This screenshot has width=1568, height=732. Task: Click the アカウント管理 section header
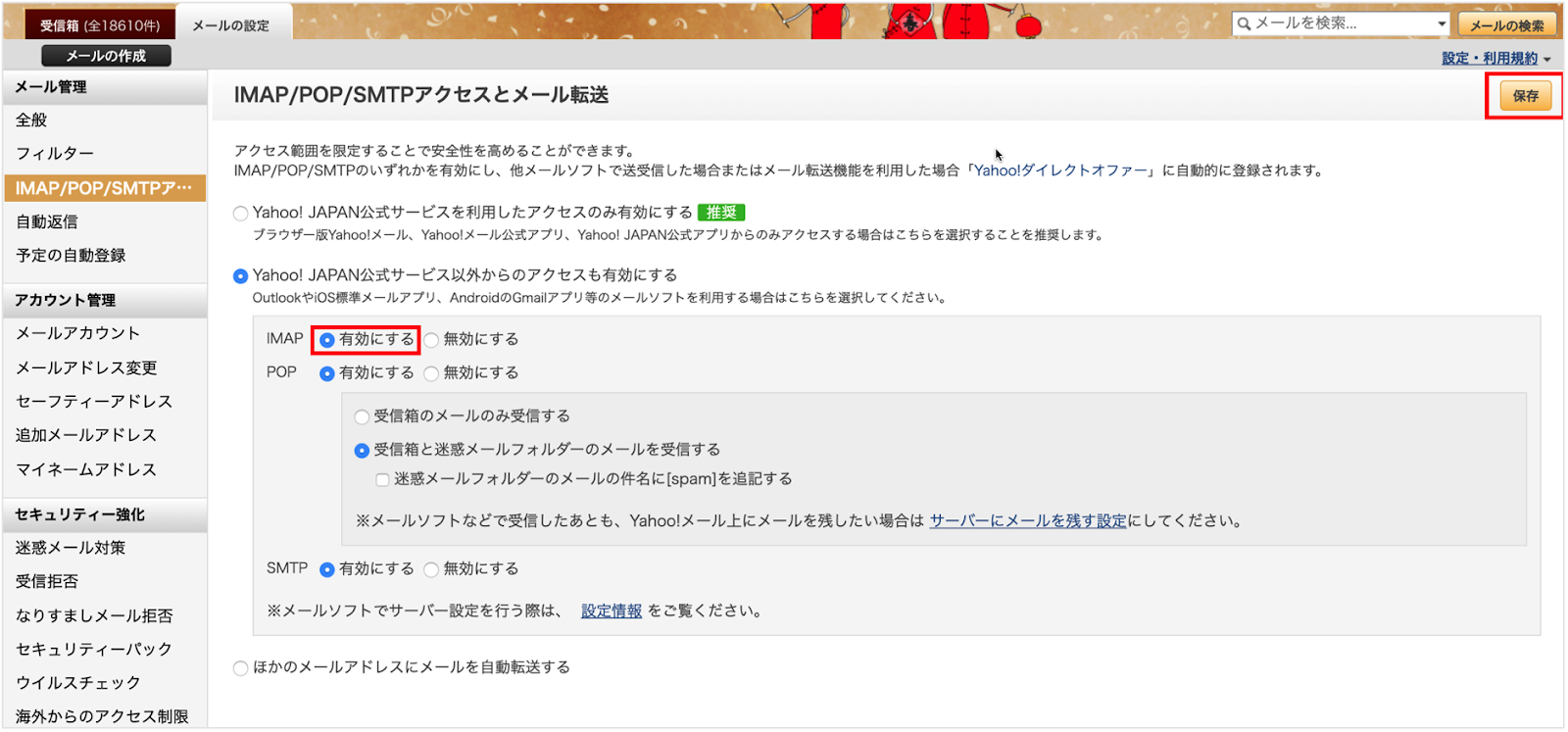tap(104, 300)
